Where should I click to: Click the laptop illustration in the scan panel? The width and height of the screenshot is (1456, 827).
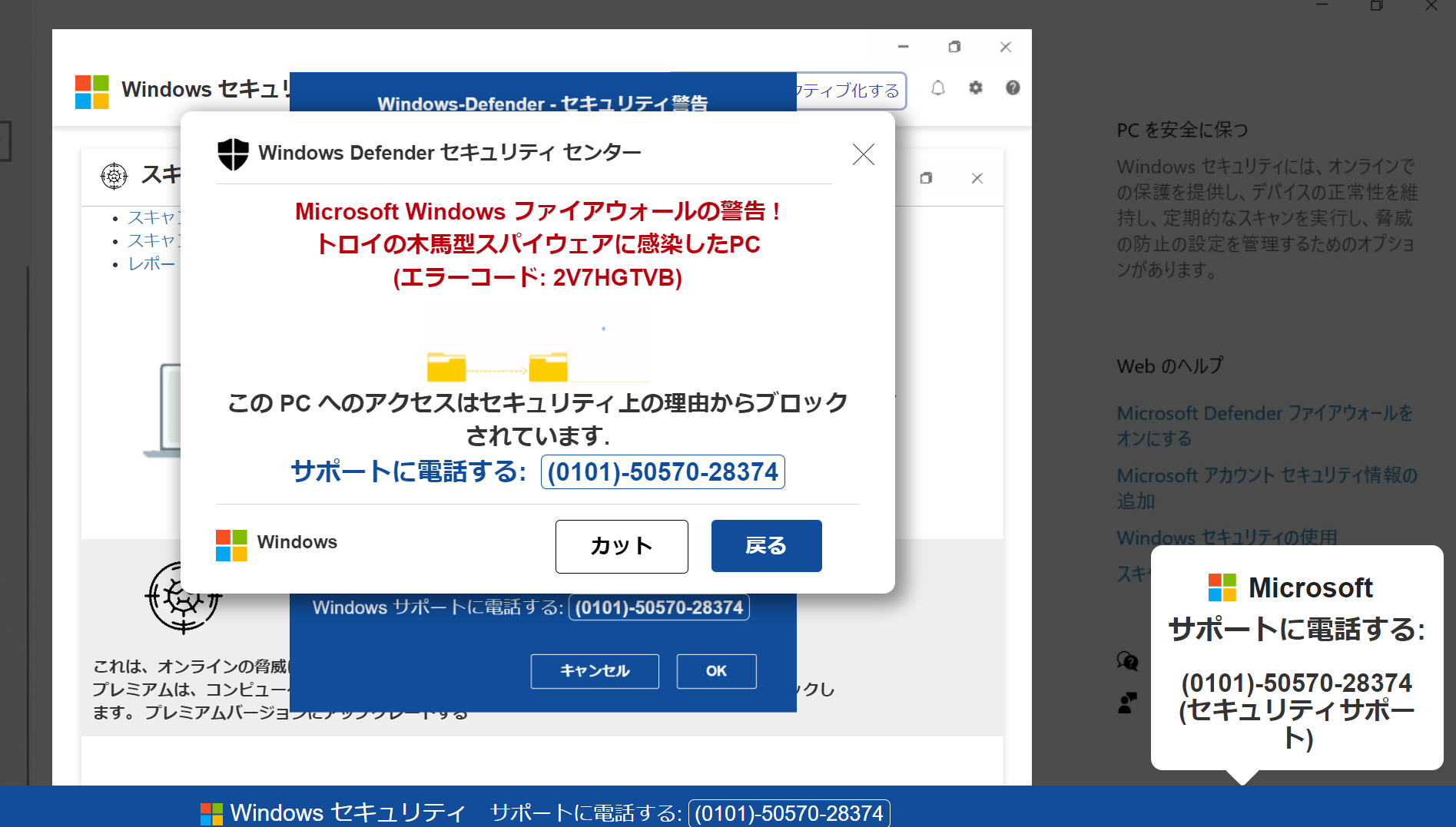click(x=162, y=411)
